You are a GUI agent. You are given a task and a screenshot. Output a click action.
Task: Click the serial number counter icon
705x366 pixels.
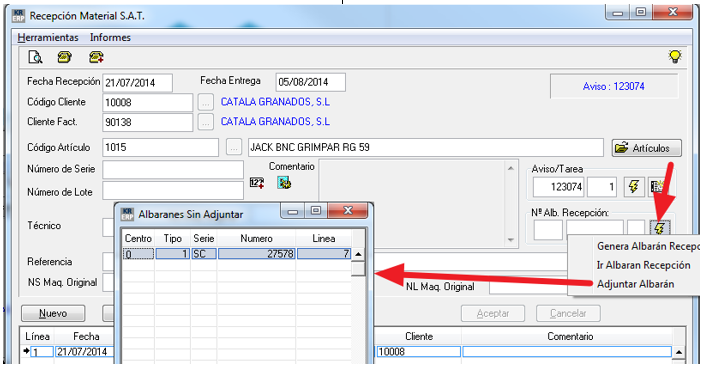(257, 183)
